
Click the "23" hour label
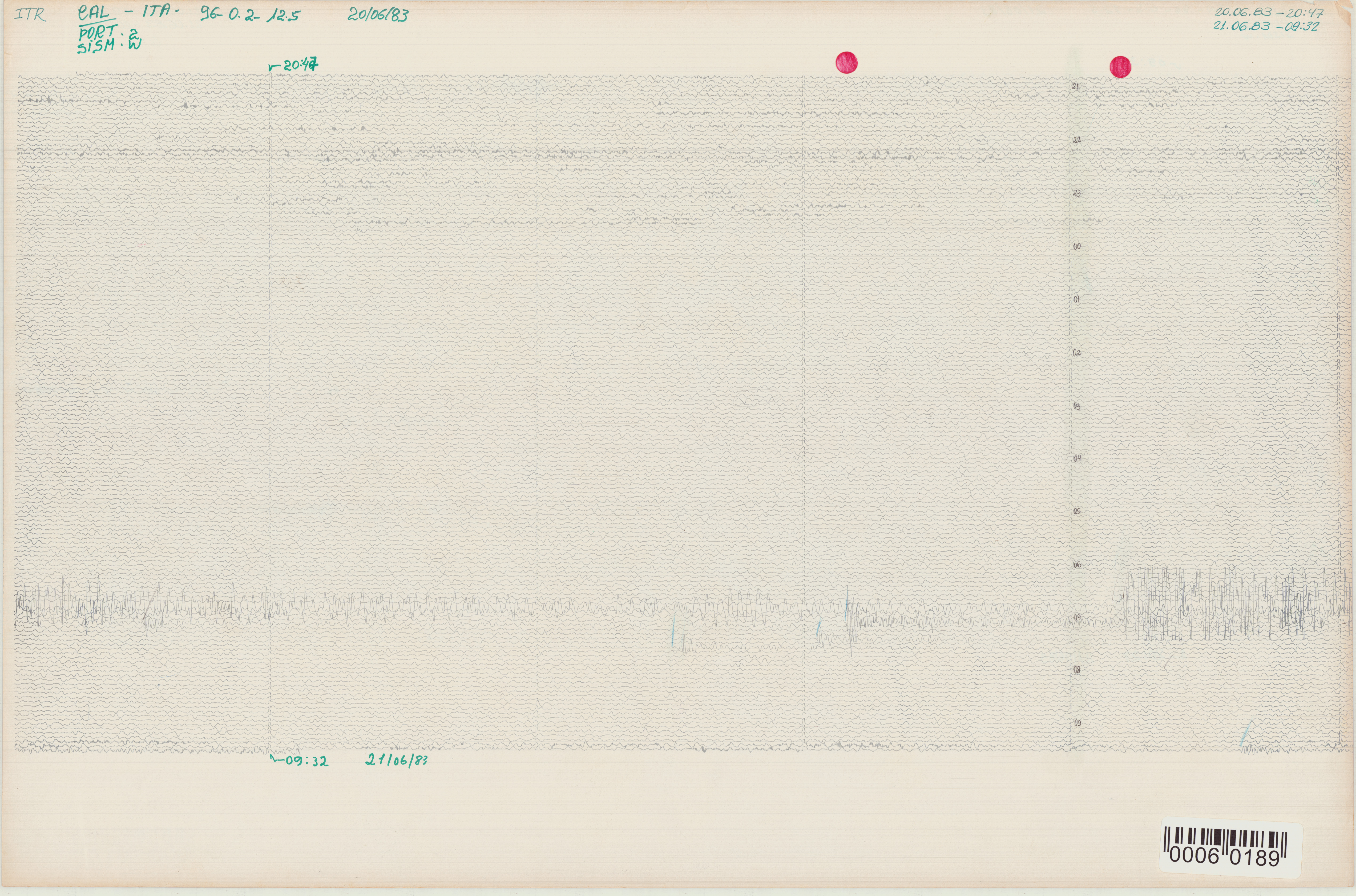click(x=1077, y=193)
